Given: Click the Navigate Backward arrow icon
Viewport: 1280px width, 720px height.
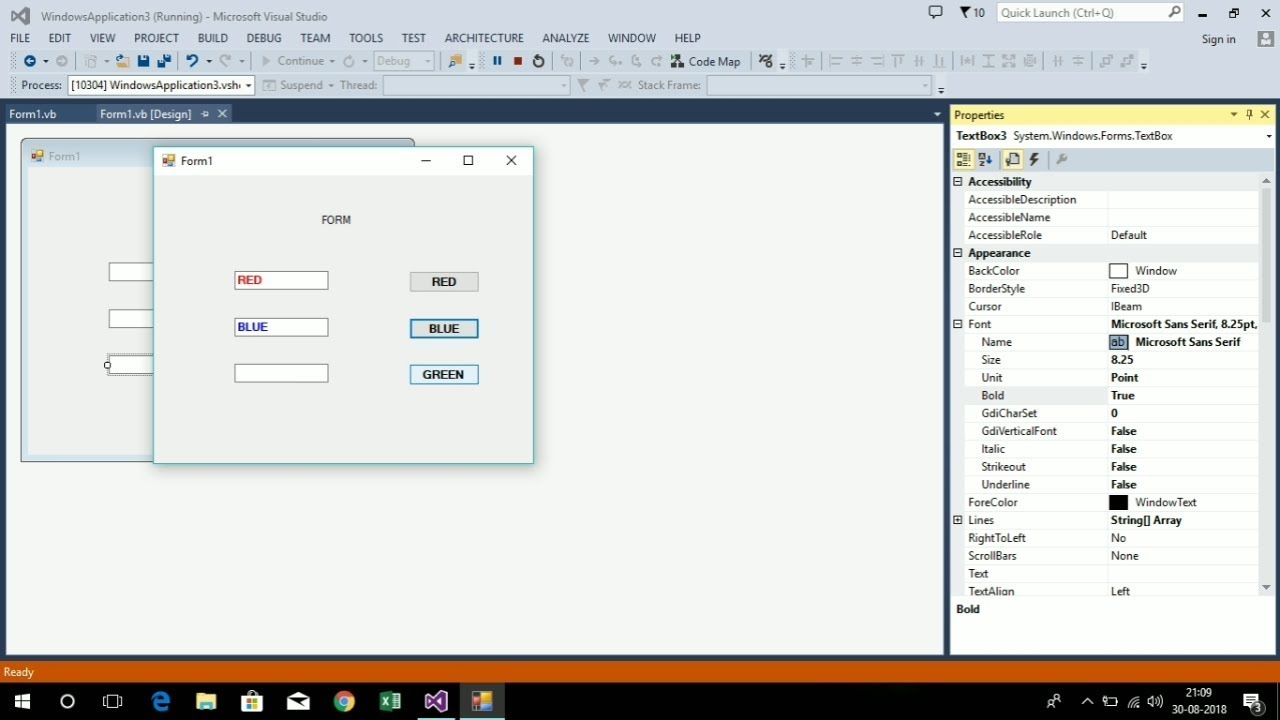Looking at the screenshot, I should pyautogui.click(x=30, y=61).
